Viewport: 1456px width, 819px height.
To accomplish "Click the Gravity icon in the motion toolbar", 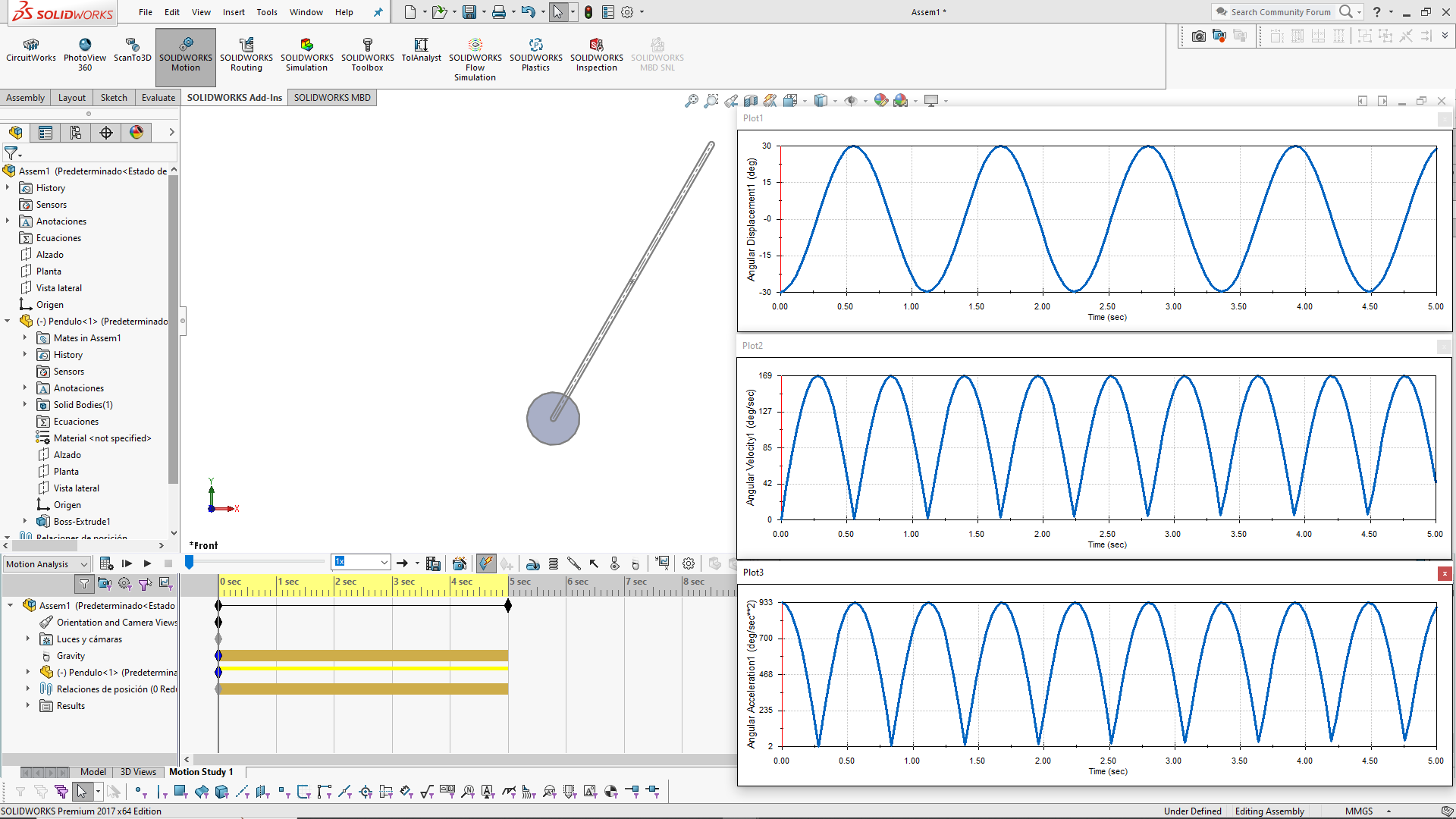I will click(635, 563).
